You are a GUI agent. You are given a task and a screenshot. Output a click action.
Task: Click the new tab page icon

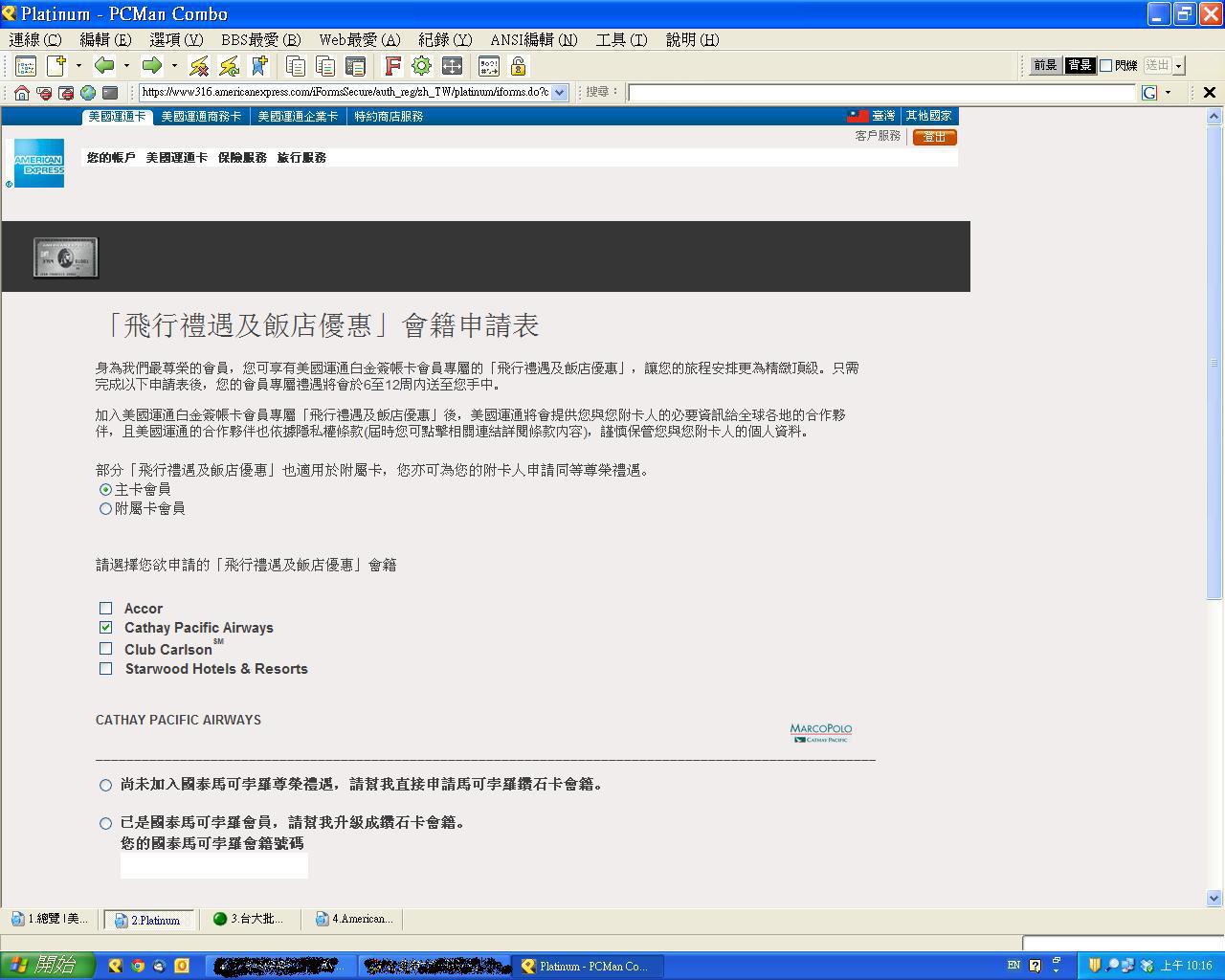tap(56, 66)
